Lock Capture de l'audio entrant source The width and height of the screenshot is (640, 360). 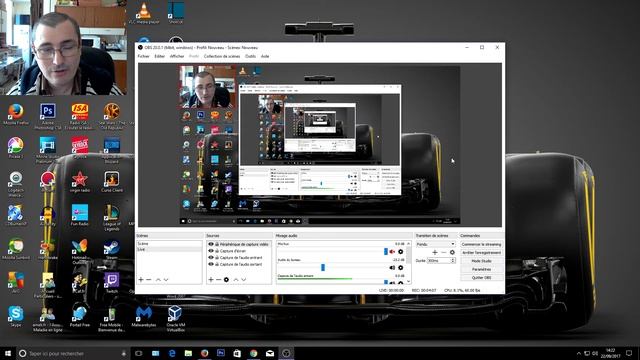tap(217, 258)
